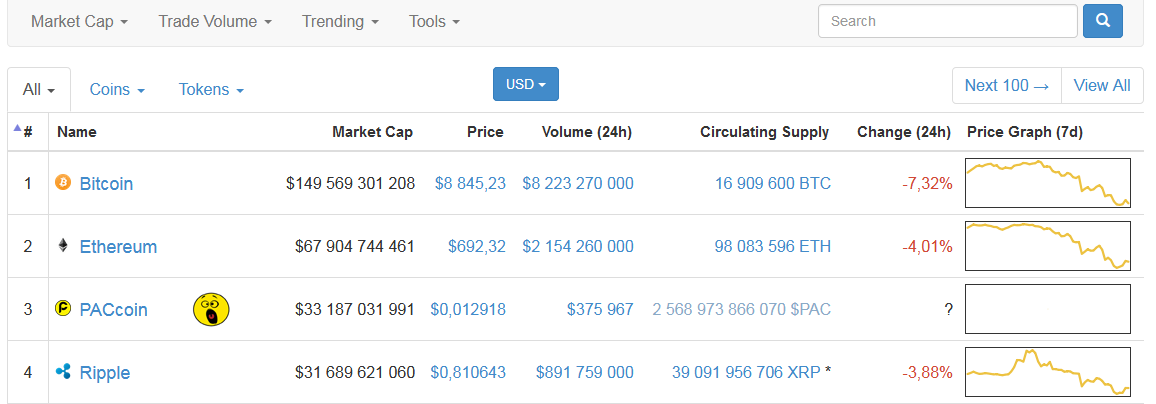Open the Tokens filter dropdown
Image resolution: width=1156 pixels, height=404 pixels.
click(212, 89)
